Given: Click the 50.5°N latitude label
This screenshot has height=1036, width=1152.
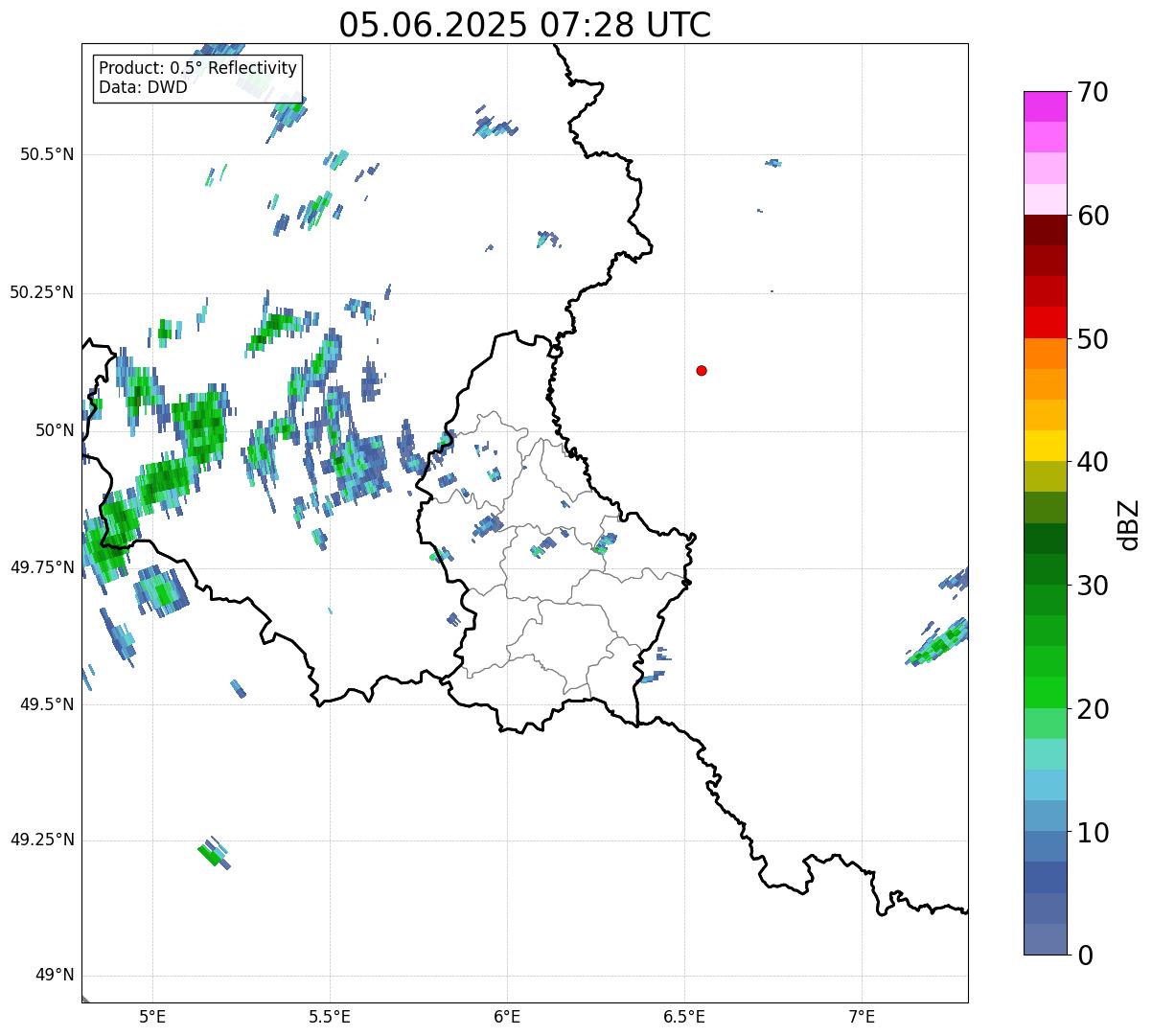Looking at the screenshot, I should point(47,154).
